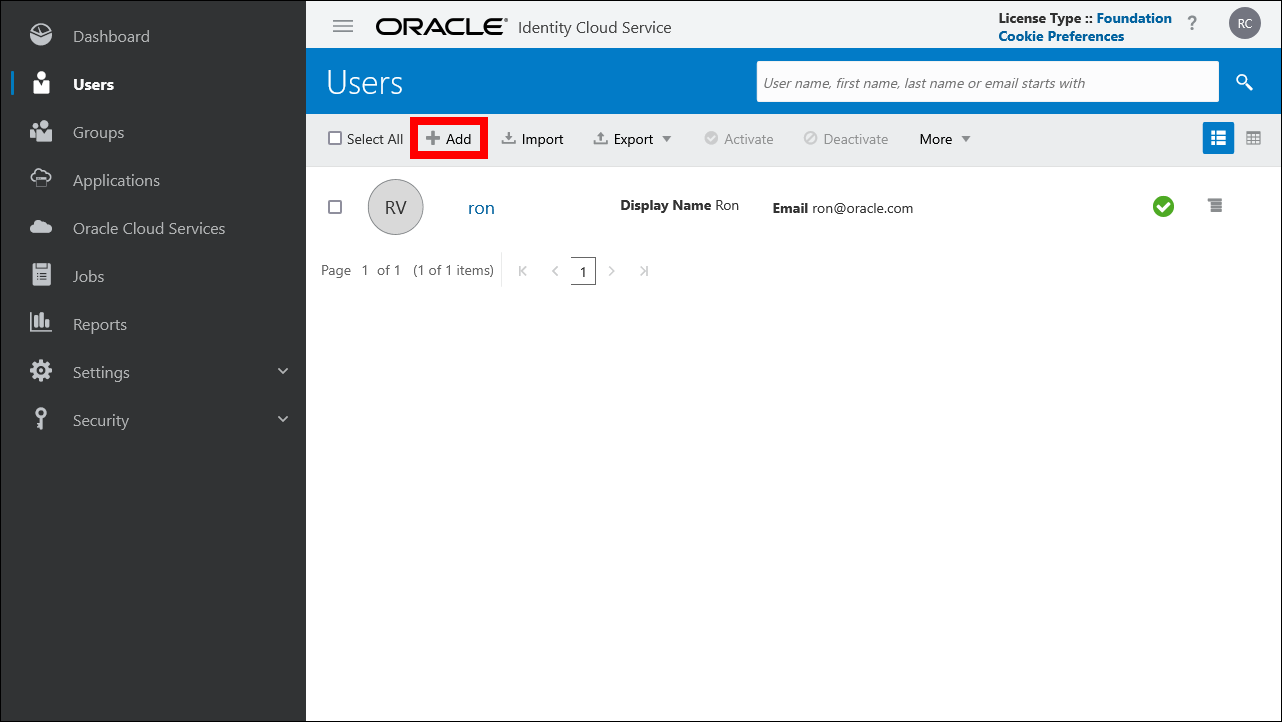This screenshot has width=1282, height=722.
Task: Navigate to Oracle Cloud Services
Action: tap(148, 228)
